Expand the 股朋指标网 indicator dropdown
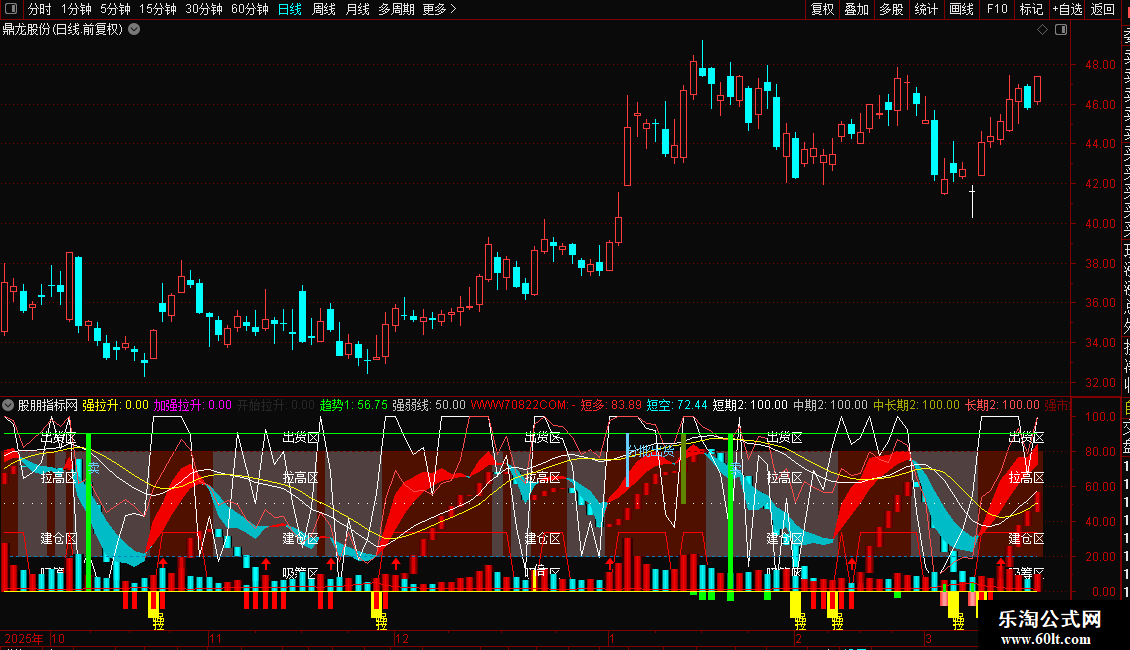1130x650 pixels. tap(8, 405)
